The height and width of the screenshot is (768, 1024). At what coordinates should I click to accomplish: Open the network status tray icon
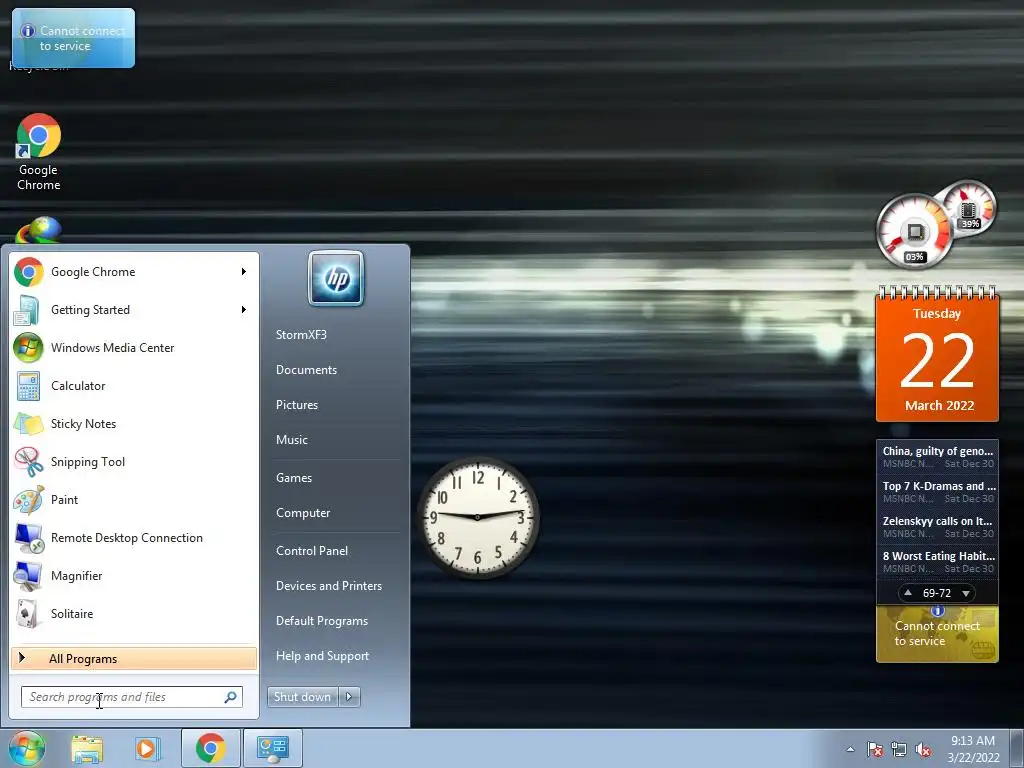click(899, 750)
